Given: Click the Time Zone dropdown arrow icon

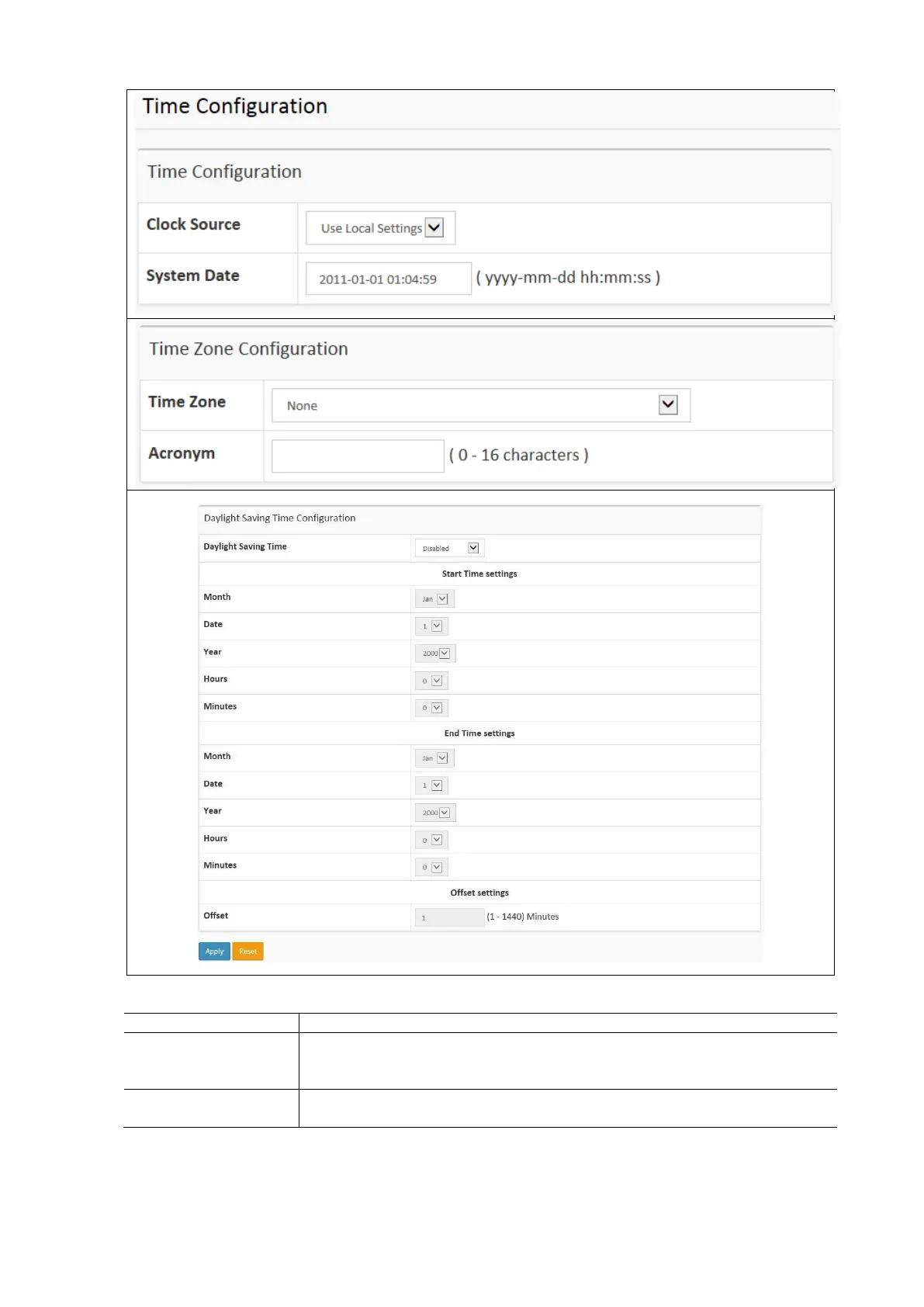Looking at the screenshot, I should pos(668,404).
